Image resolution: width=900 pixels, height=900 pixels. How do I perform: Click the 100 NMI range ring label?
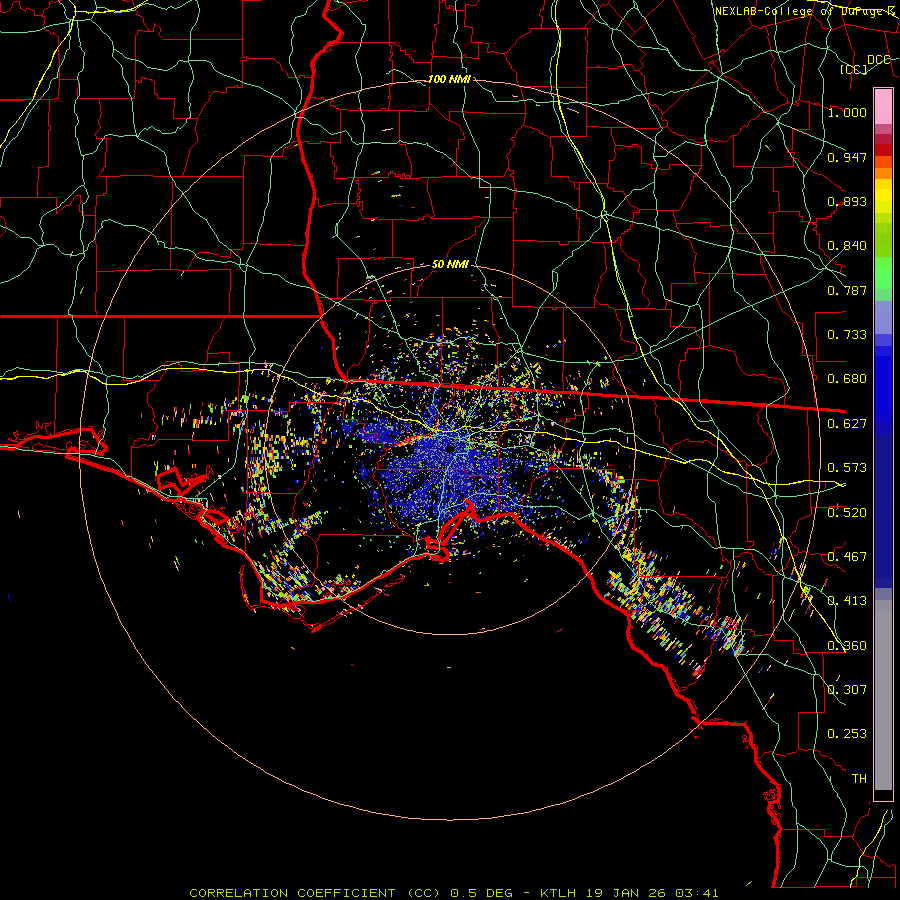pyautogui.click(x=449, y=79)
